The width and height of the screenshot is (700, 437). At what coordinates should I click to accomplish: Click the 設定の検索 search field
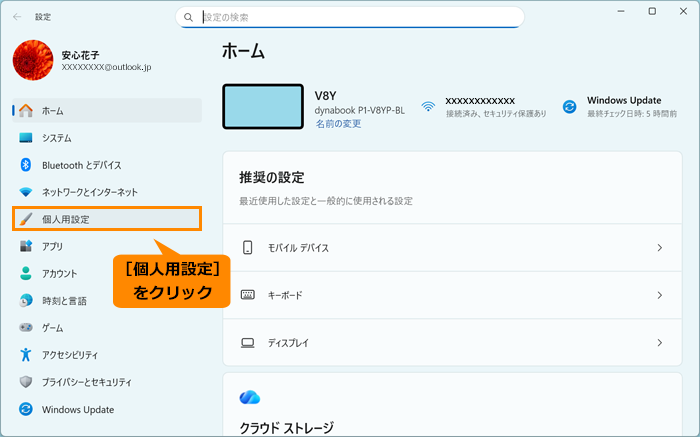tap(350, 17)
